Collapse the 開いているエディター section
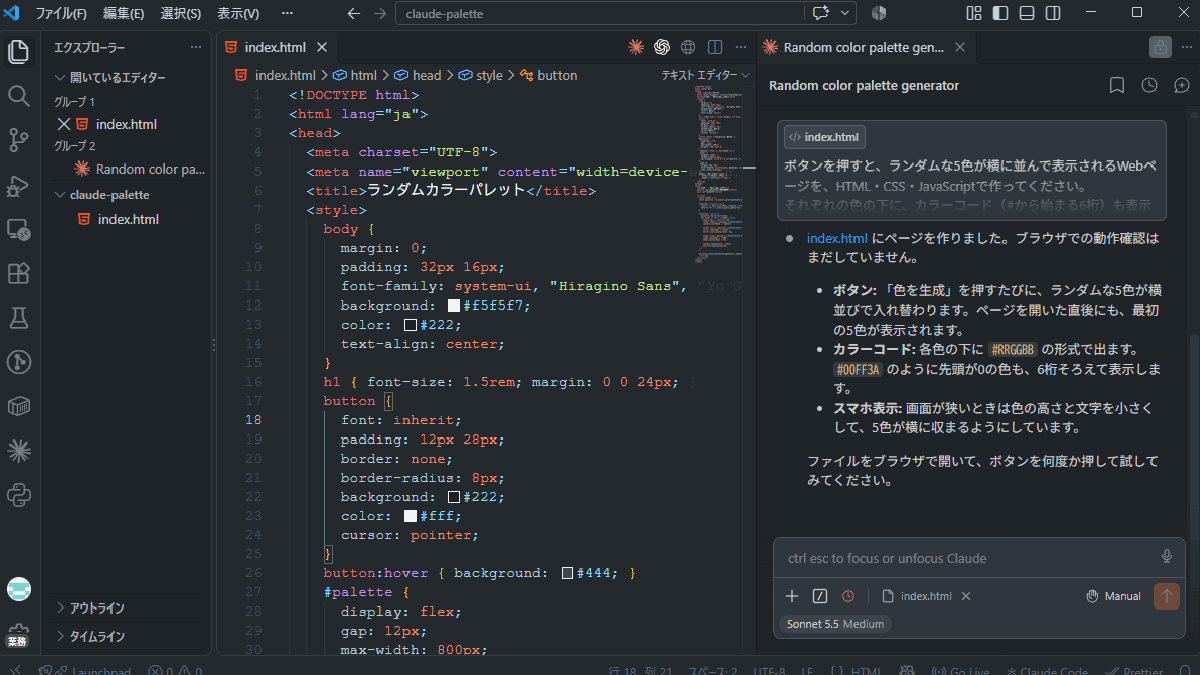The height and width of the screenshot is (675, 1200). tap(127, 78)
